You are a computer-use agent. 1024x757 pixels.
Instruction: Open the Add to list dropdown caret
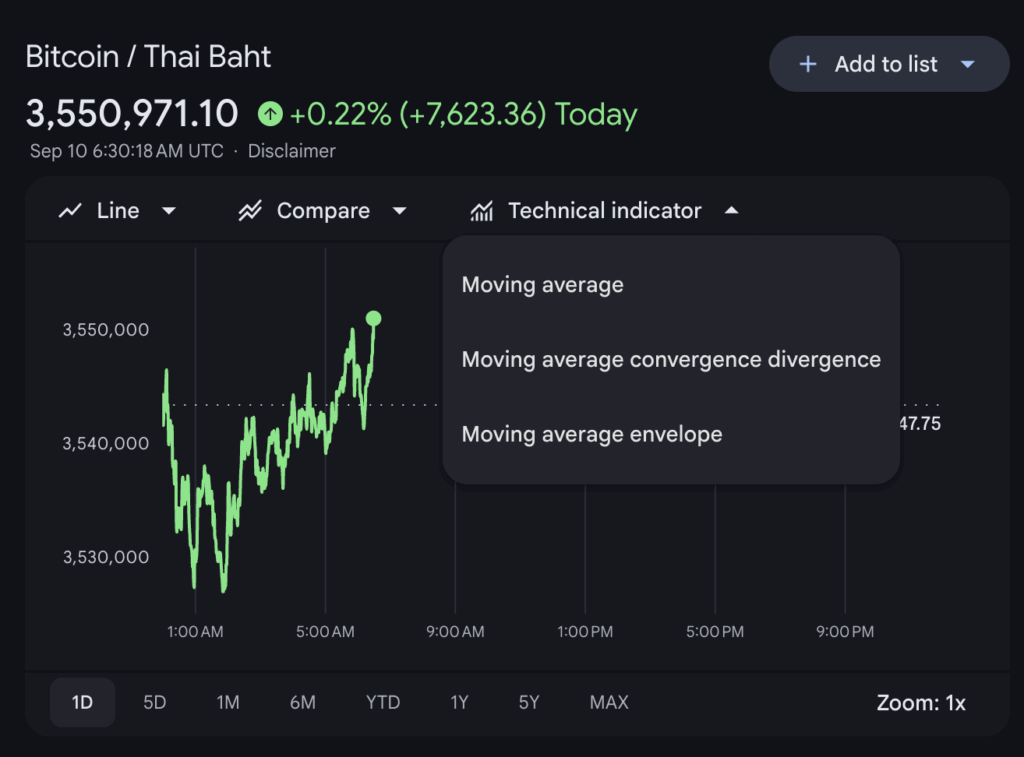coord(967,64)
